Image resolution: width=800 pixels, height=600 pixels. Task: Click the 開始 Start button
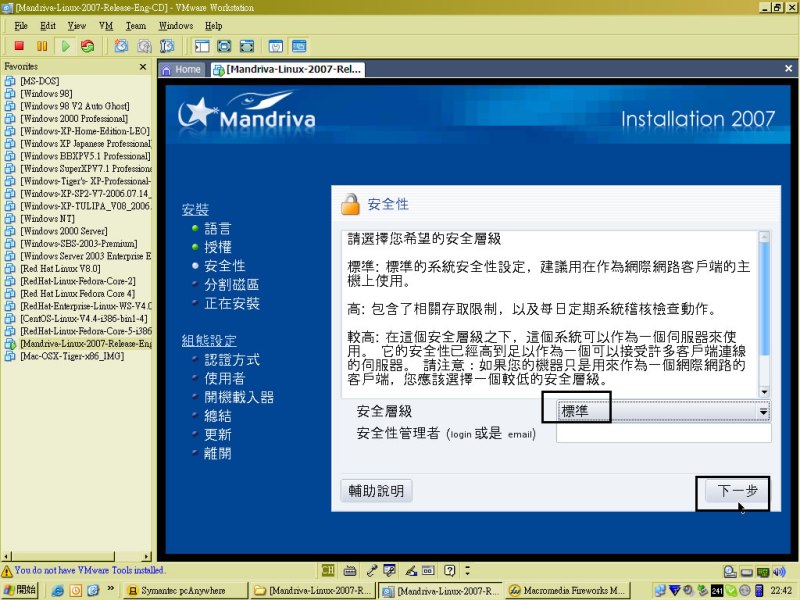point(19,590)
